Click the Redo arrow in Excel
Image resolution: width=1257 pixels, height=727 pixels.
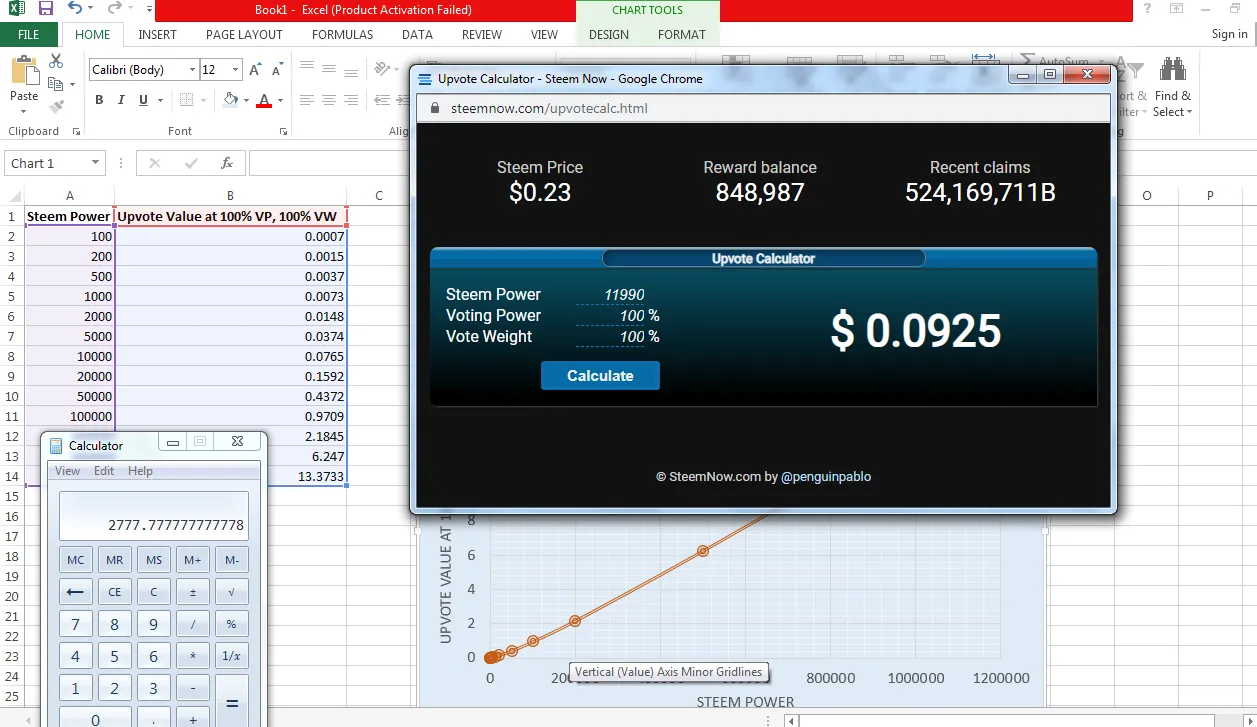pyautogui.click(x=115, y=9)
